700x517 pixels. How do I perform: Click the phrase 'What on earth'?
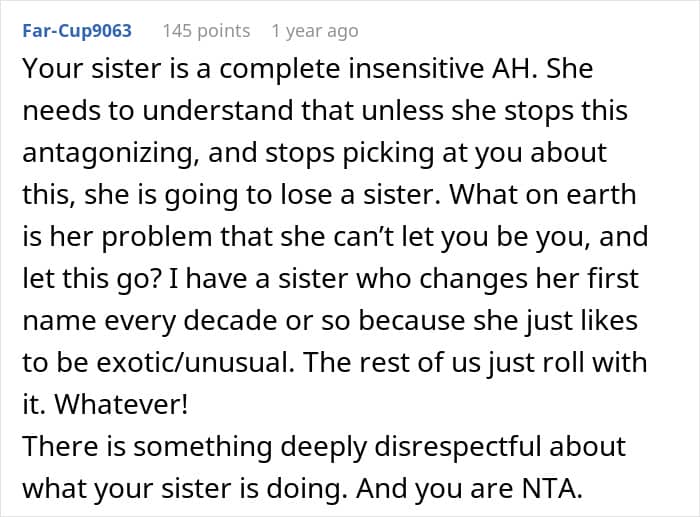(542, 195)
